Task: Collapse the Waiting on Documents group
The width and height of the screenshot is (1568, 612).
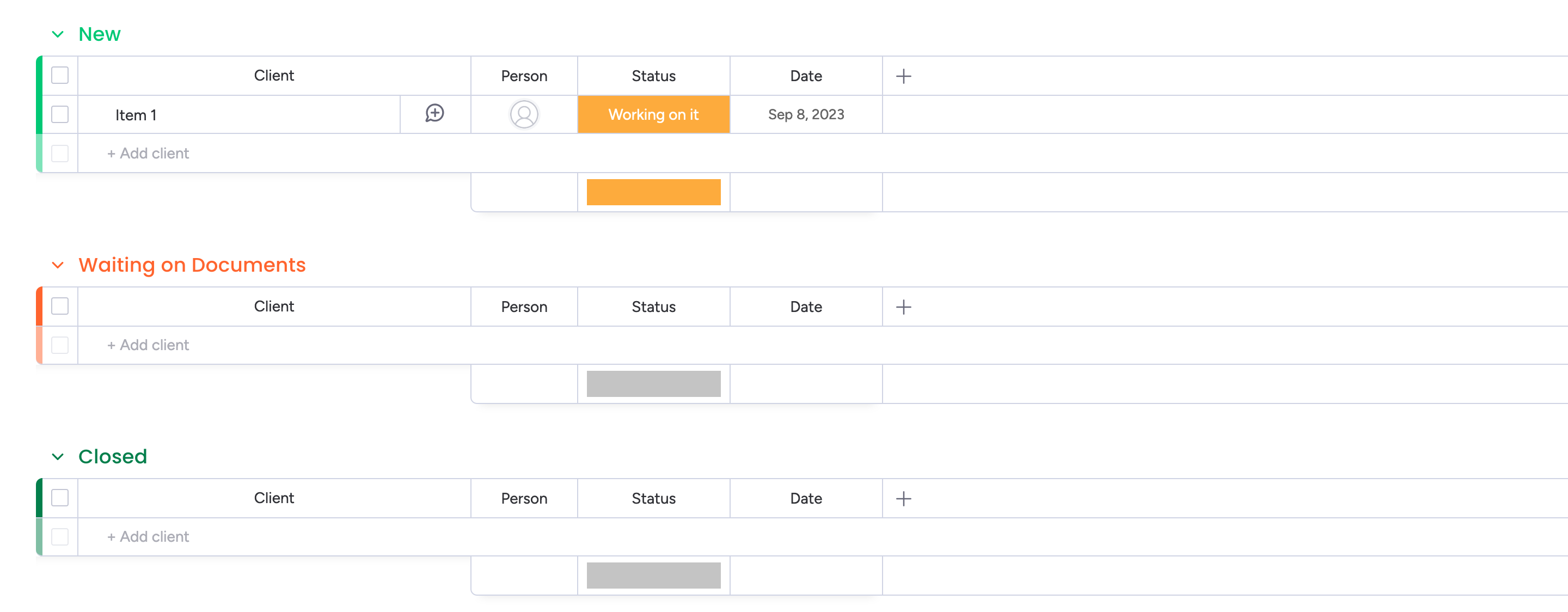Action: coord(58,265)
